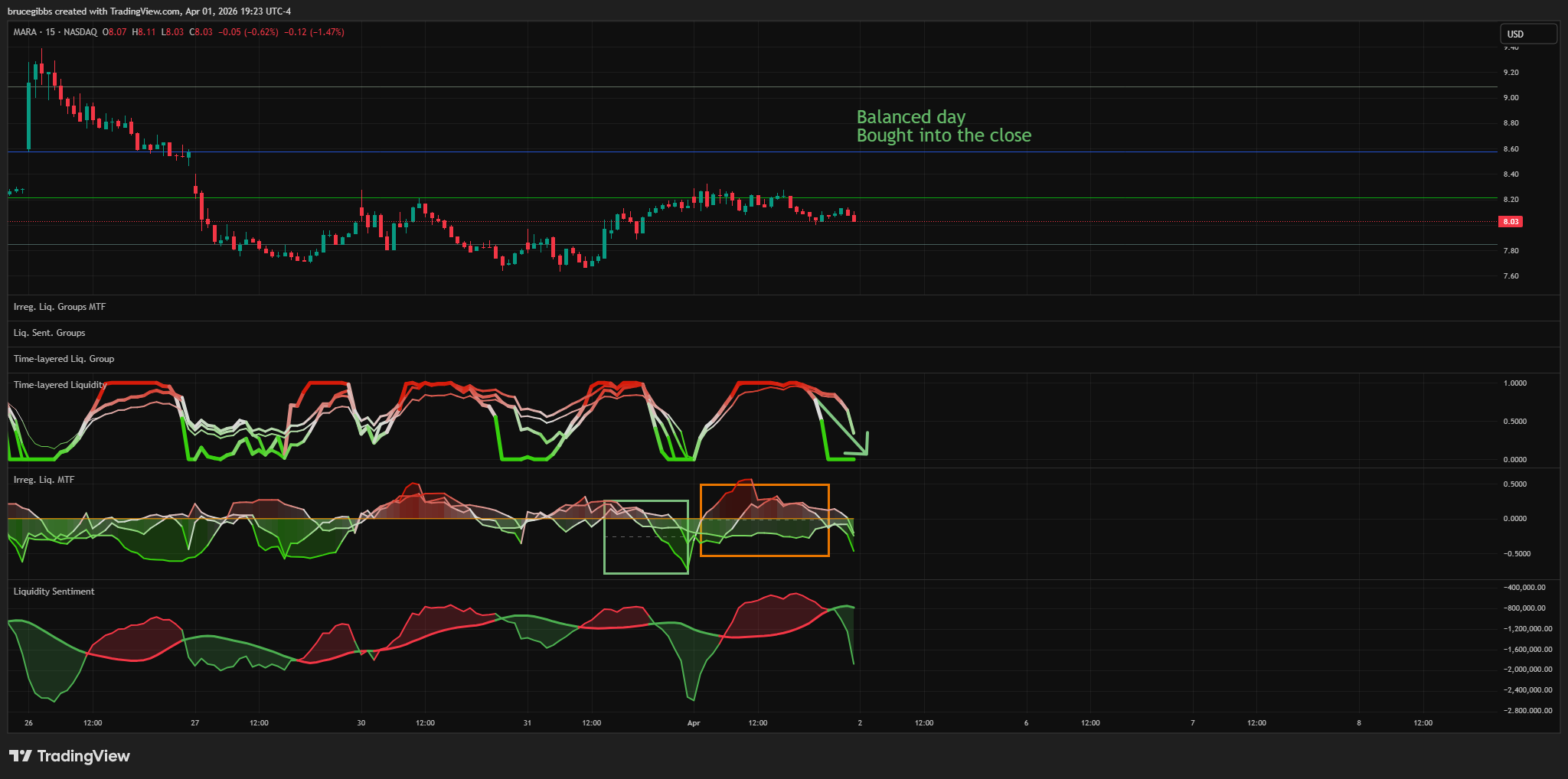
Task: Click the 9.00 price axis label
Action: point(1511,98)
